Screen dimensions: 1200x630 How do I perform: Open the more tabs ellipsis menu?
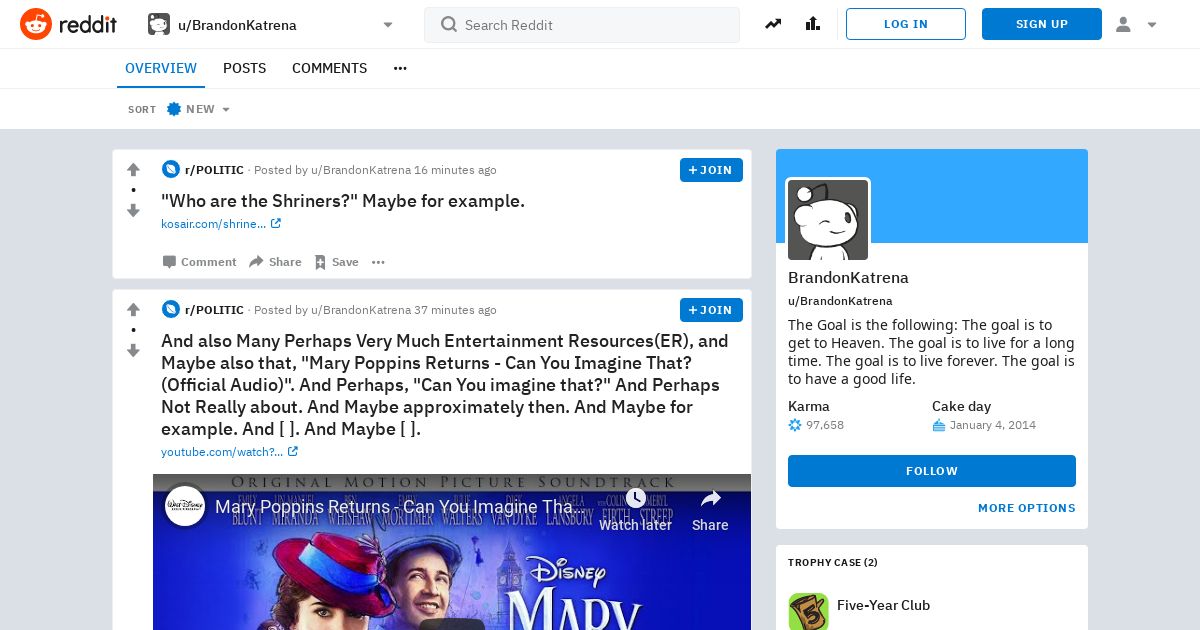coord(400,68)
